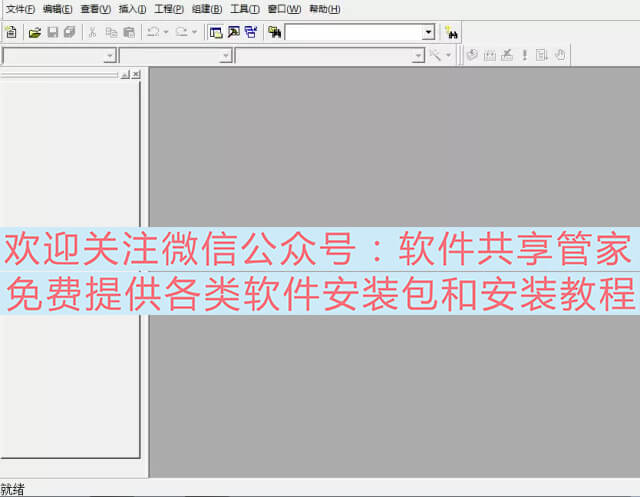Click the 就绪 status bar text
Screen dimensions: 640x497
point(12,489)
